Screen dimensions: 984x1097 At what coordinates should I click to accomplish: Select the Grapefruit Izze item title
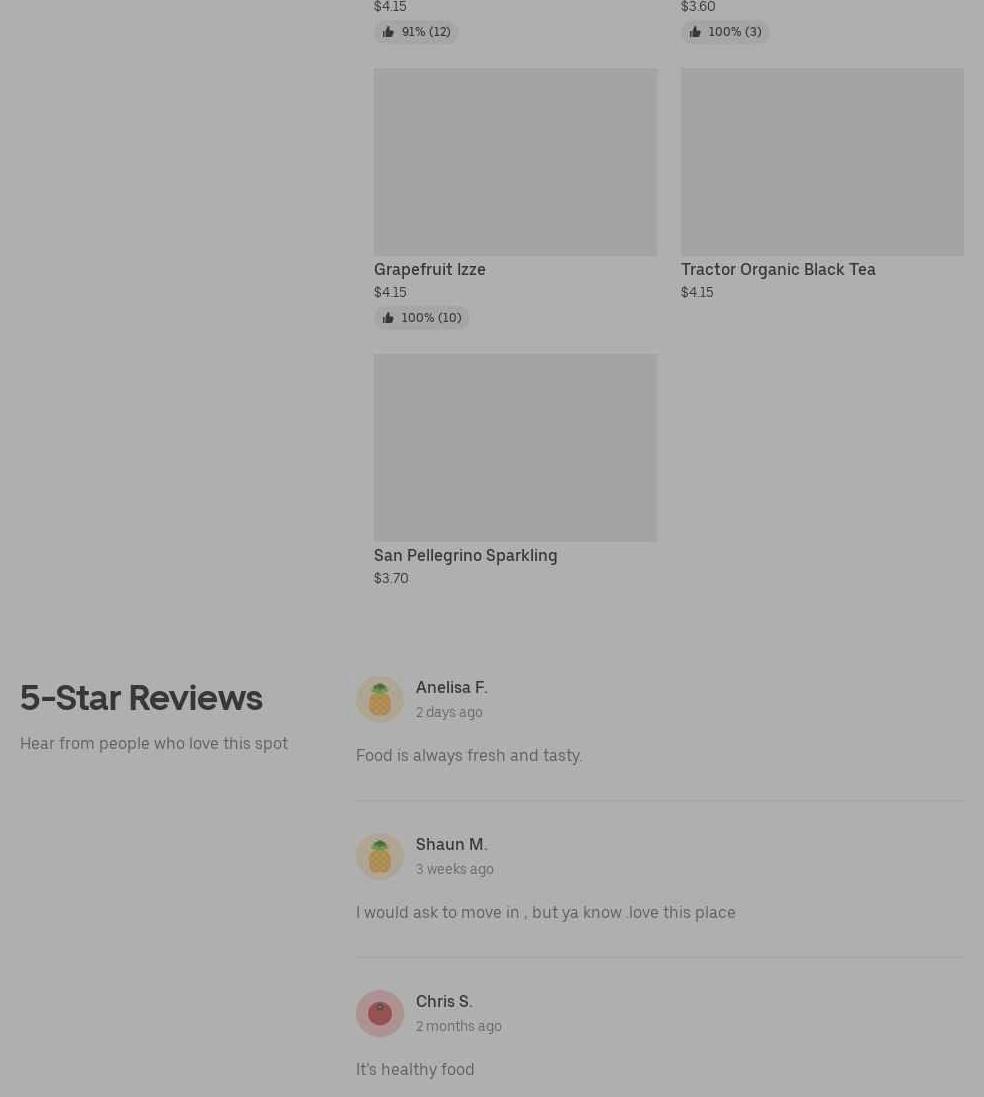(430, 269)
